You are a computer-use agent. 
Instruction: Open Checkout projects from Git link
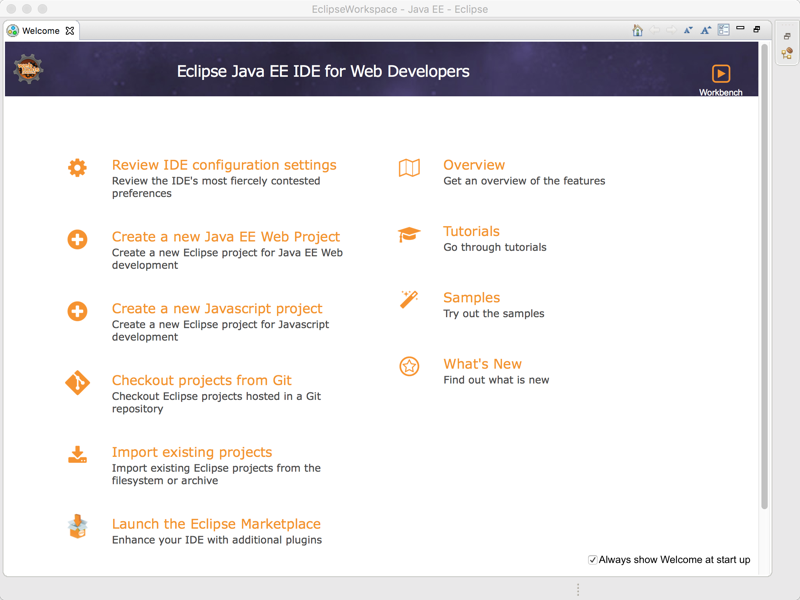[x=202, y=381]
